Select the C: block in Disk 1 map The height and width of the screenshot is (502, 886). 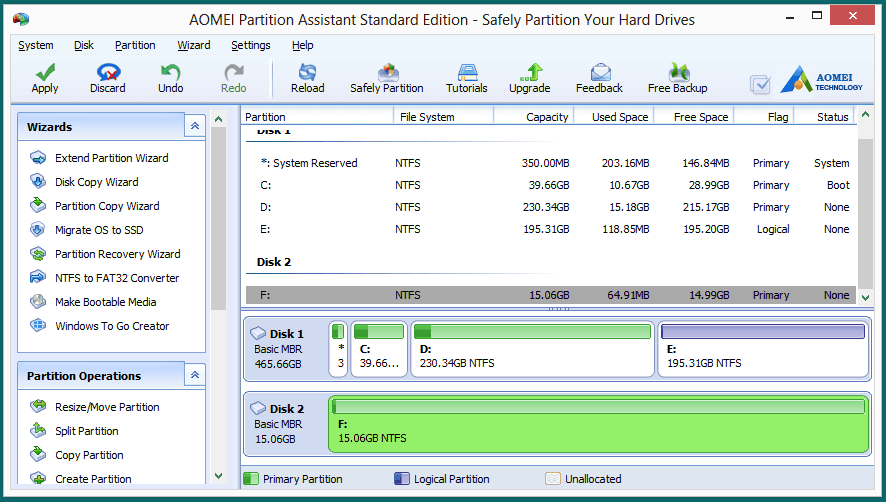[x=379, y=349]
